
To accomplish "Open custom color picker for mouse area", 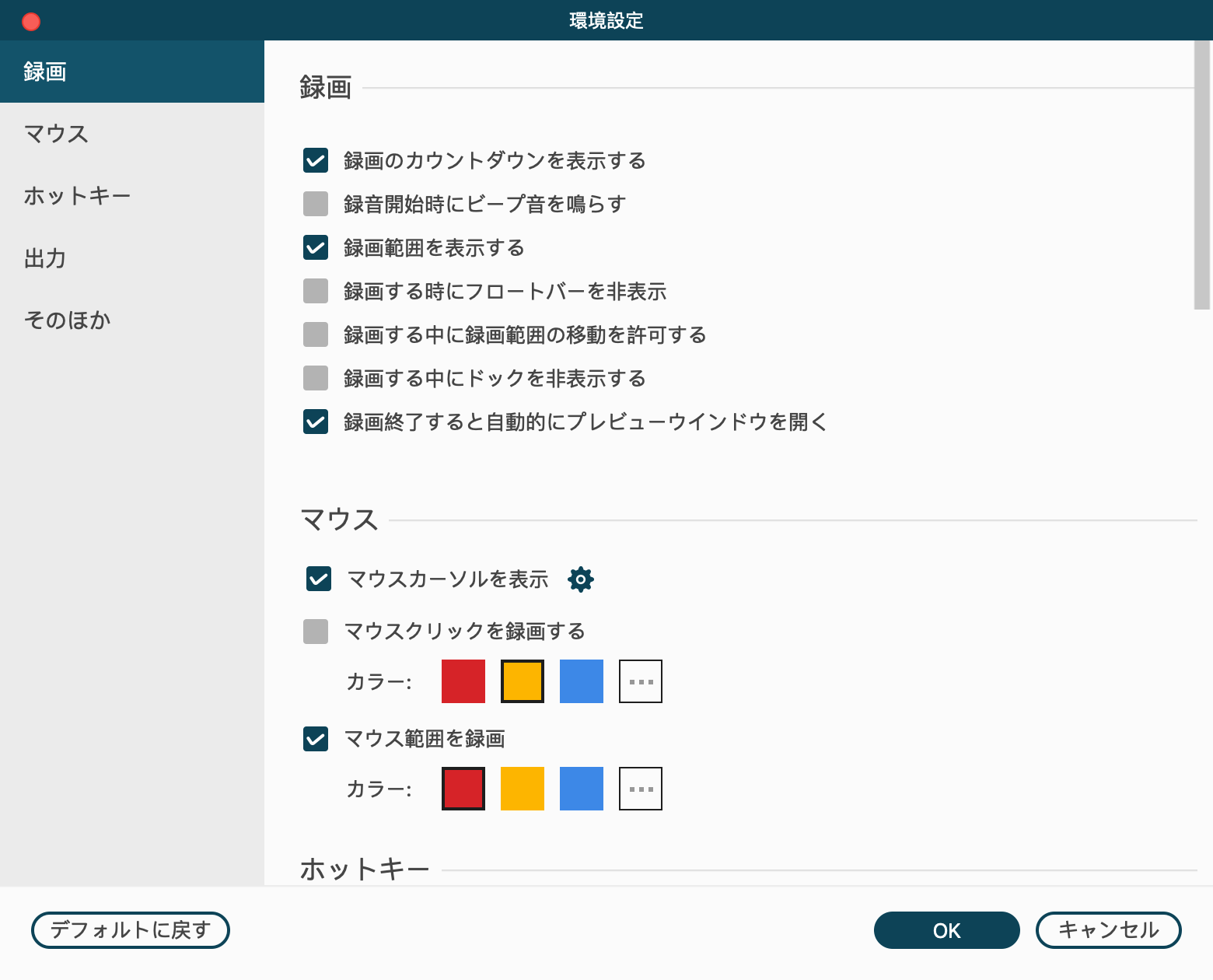I will pyautogui.click(x=641, y=789).
